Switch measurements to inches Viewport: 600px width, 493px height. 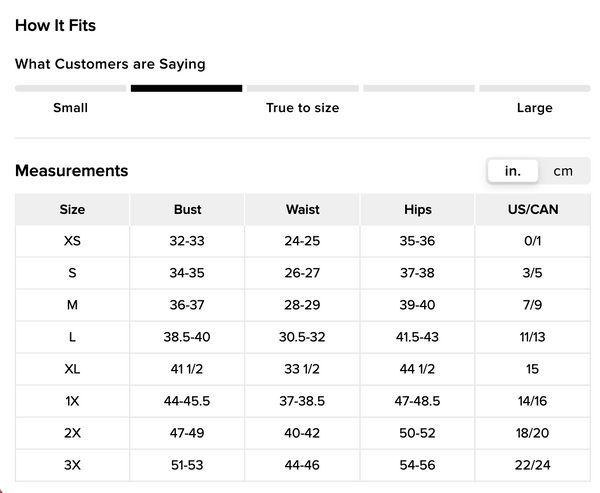click(513, 171)
